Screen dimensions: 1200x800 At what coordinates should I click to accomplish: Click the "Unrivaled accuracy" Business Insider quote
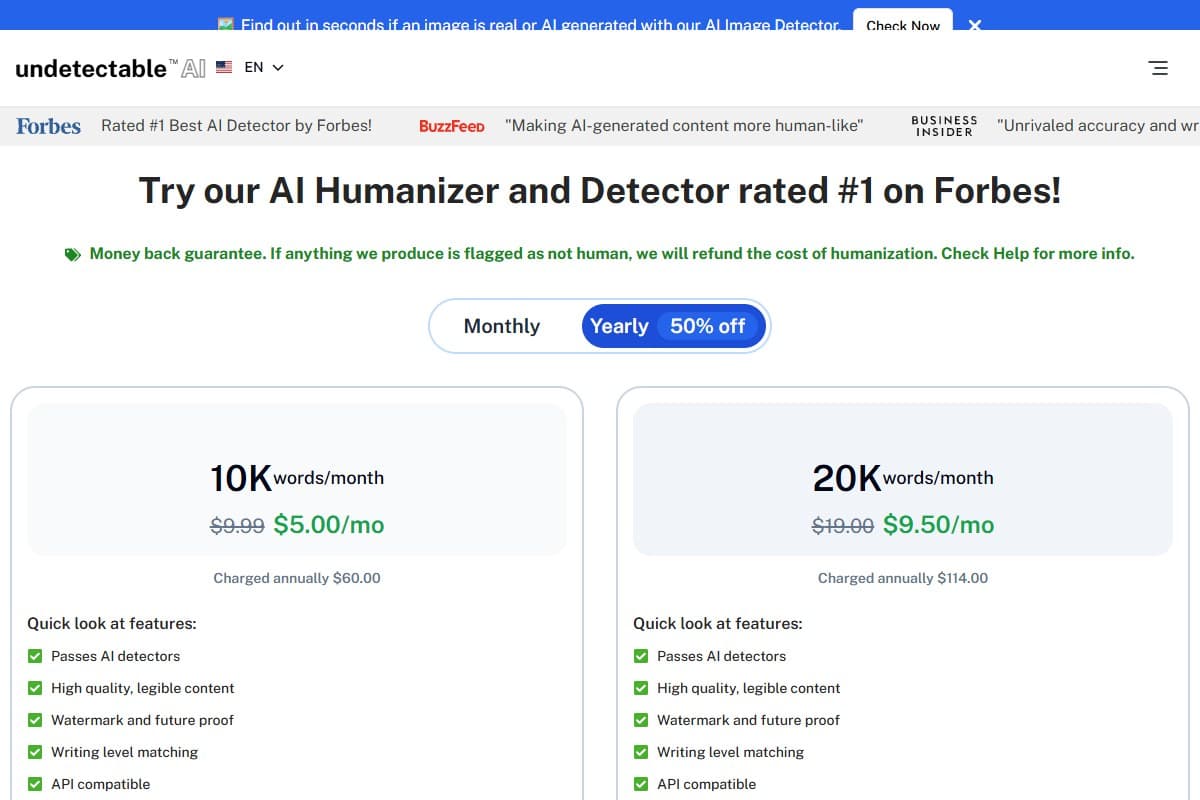1098,126
